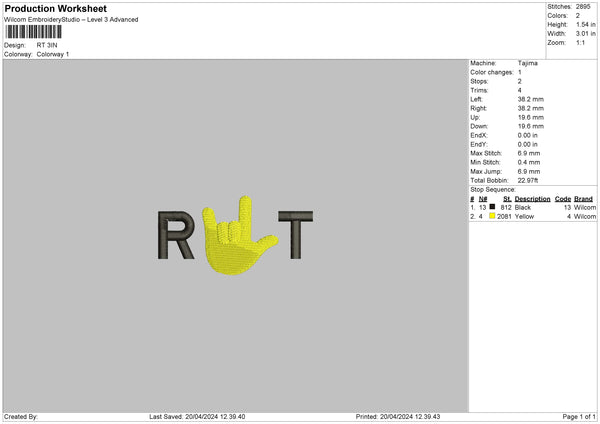600x424 pixels.
Task: Click the barcode under Production Worksheet
Action: coord(33,32)
